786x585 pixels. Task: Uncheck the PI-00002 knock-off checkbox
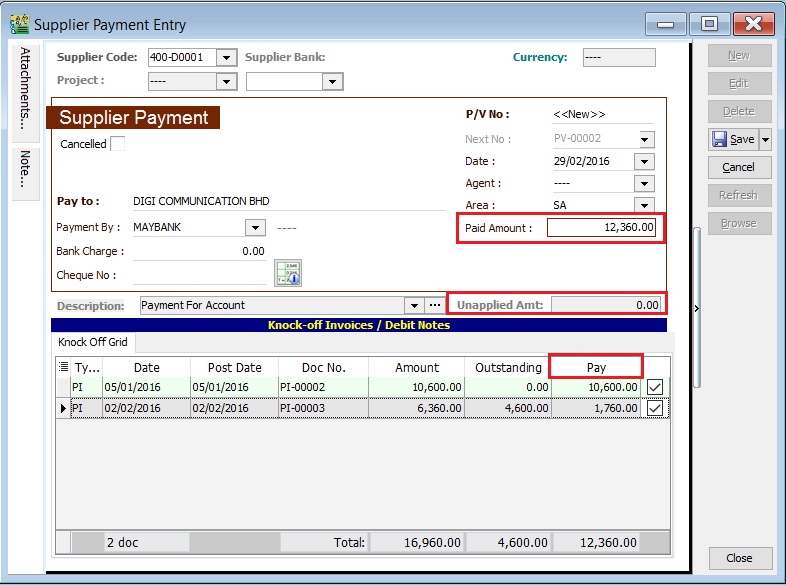(655, 387)
